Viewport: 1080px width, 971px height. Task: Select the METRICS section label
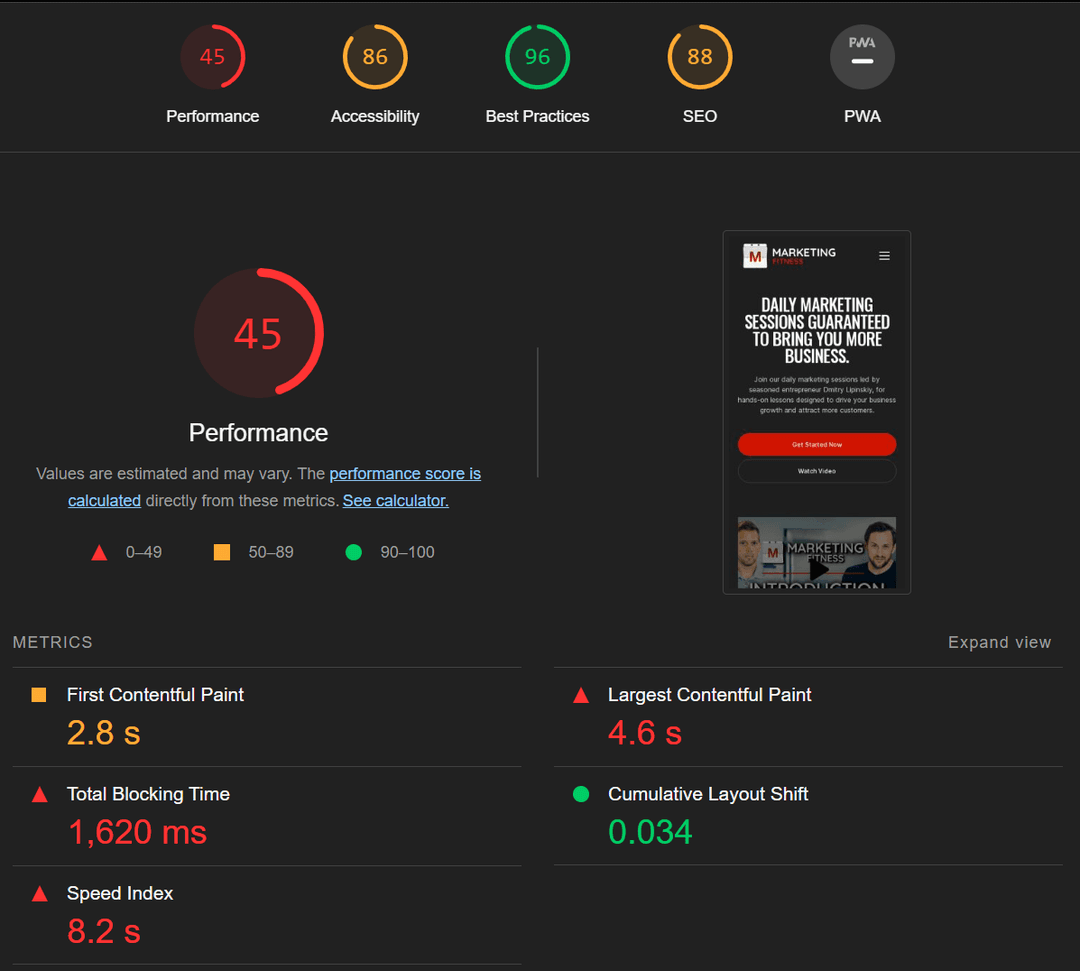[52, 642]
